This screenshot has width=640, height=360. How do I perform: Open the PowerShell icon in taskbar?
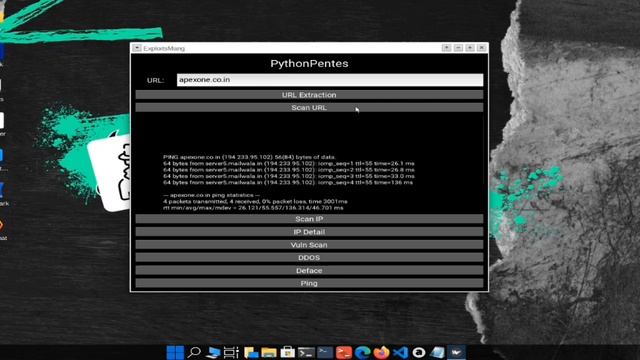325,352
